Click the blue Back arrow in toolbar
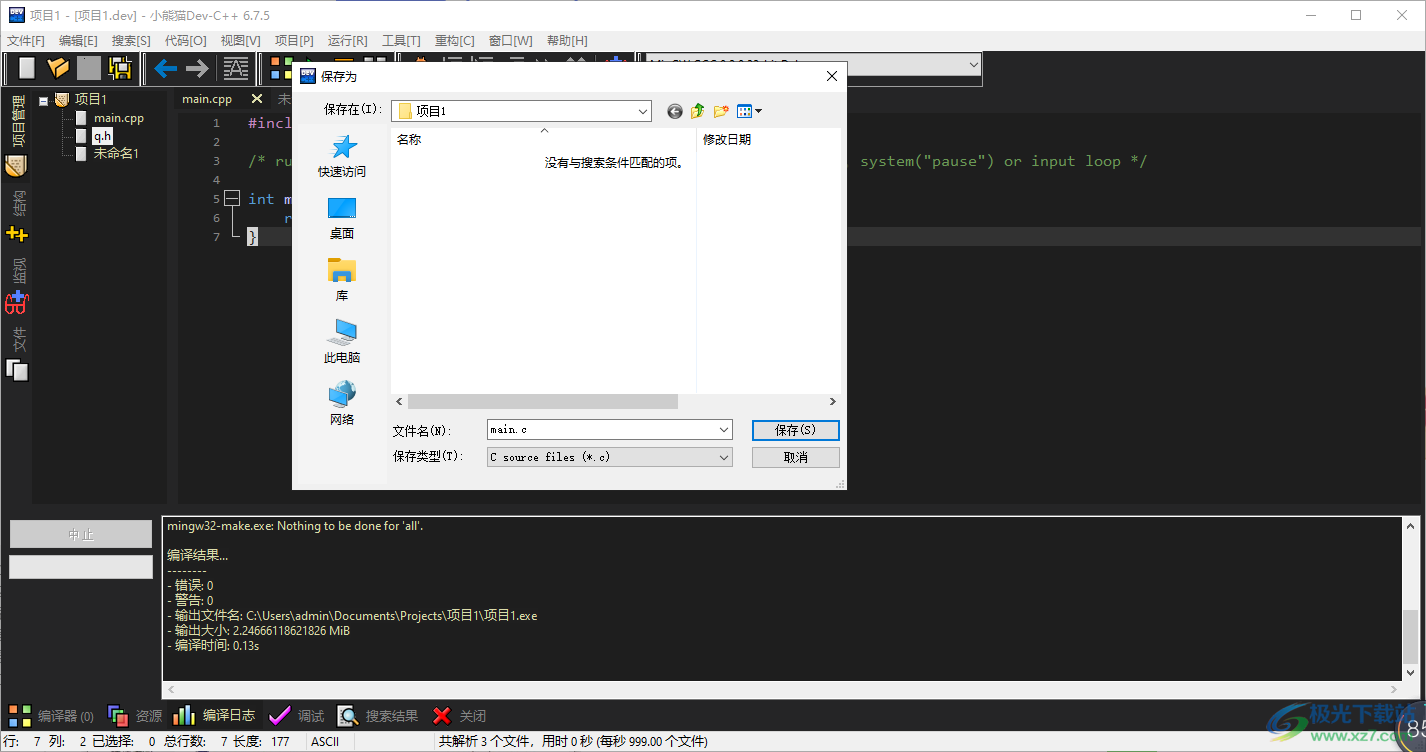The height and width of the screenshot is (752, 1426). [x=166, y=68]
